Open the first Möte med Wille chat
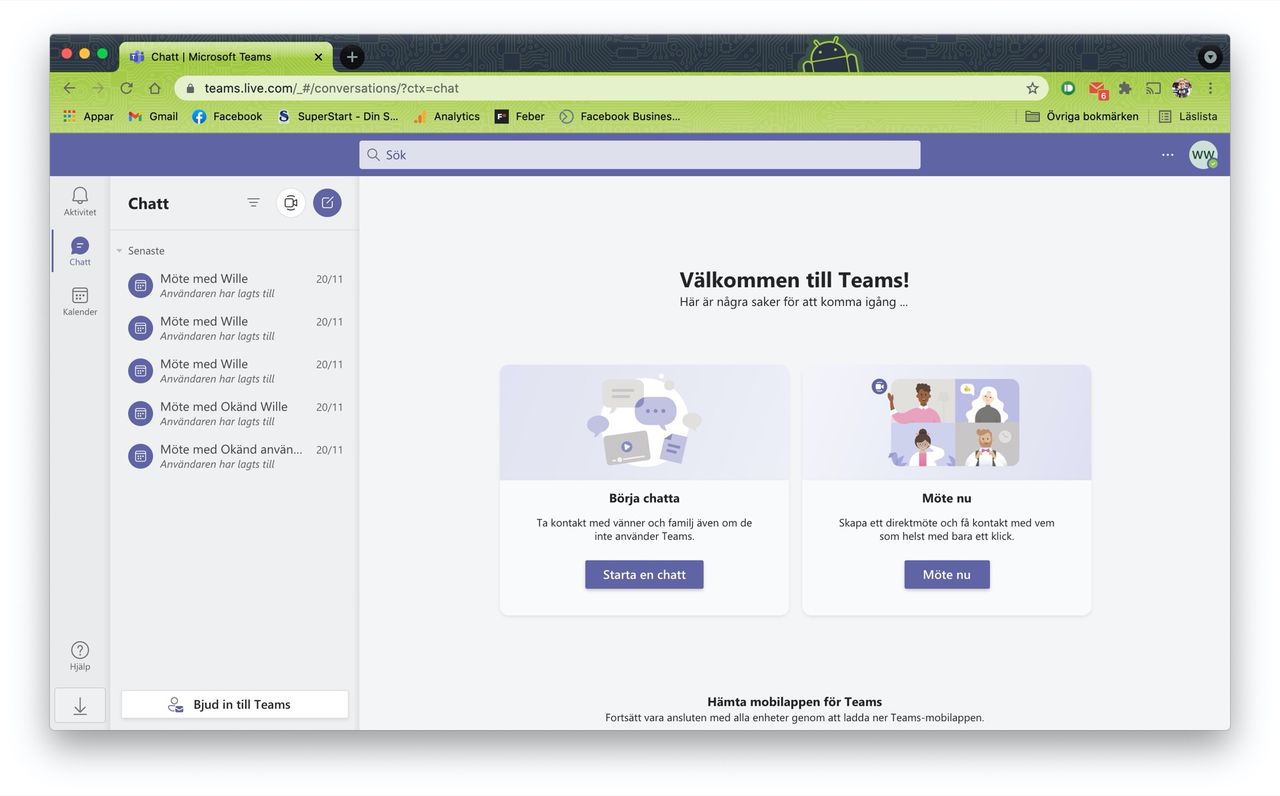This screenshot has height=796, width=1280. (x=235, y=286)
